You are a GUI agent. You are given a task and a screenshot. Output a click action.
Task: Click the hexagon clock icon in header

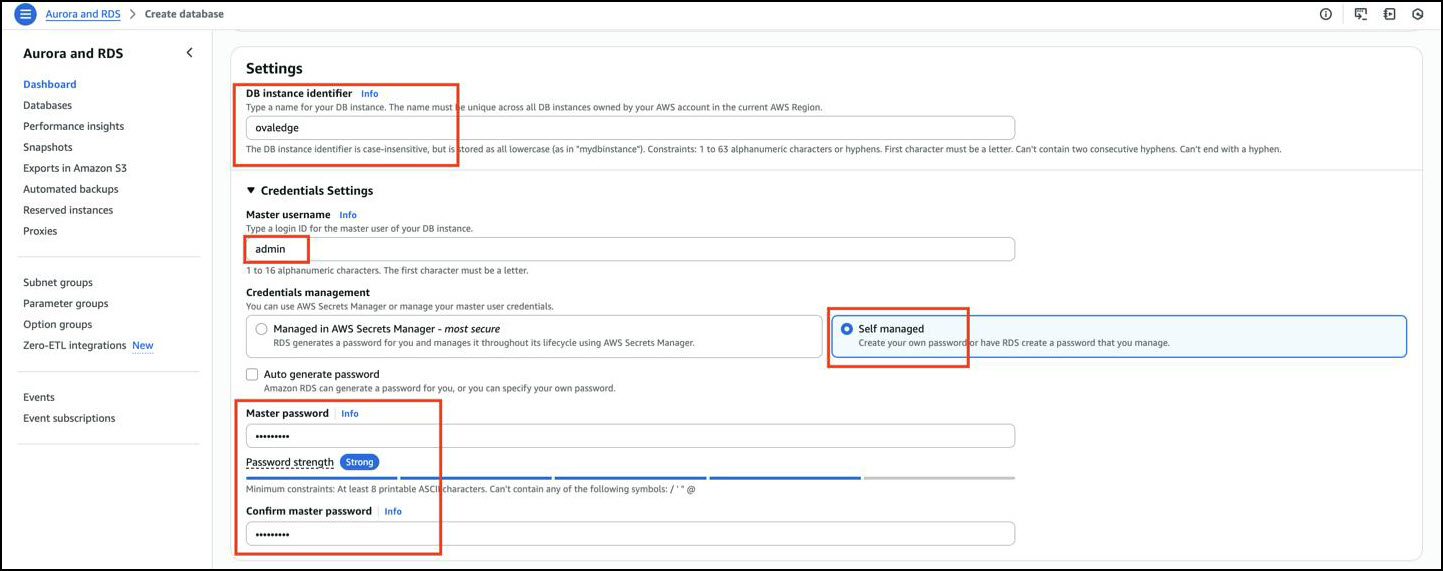[1417, 14]
